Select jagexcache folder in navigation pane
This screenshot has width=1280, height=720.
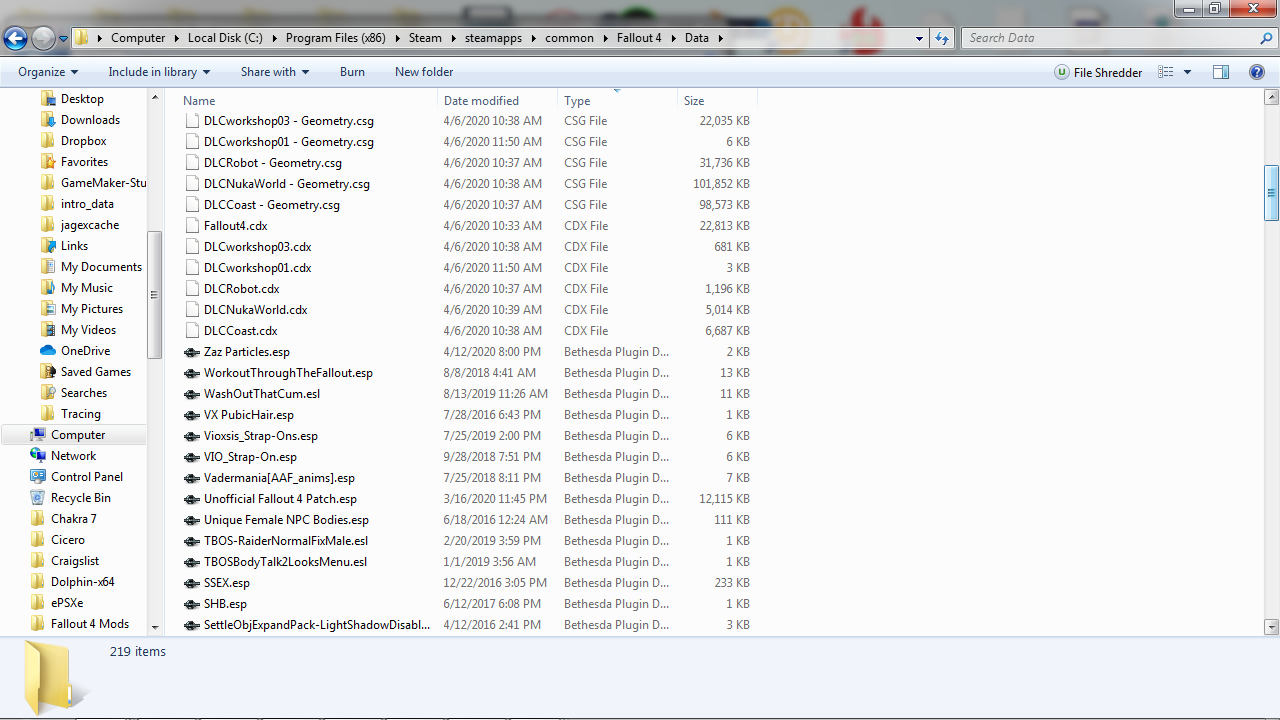click(x=89, y=224)
